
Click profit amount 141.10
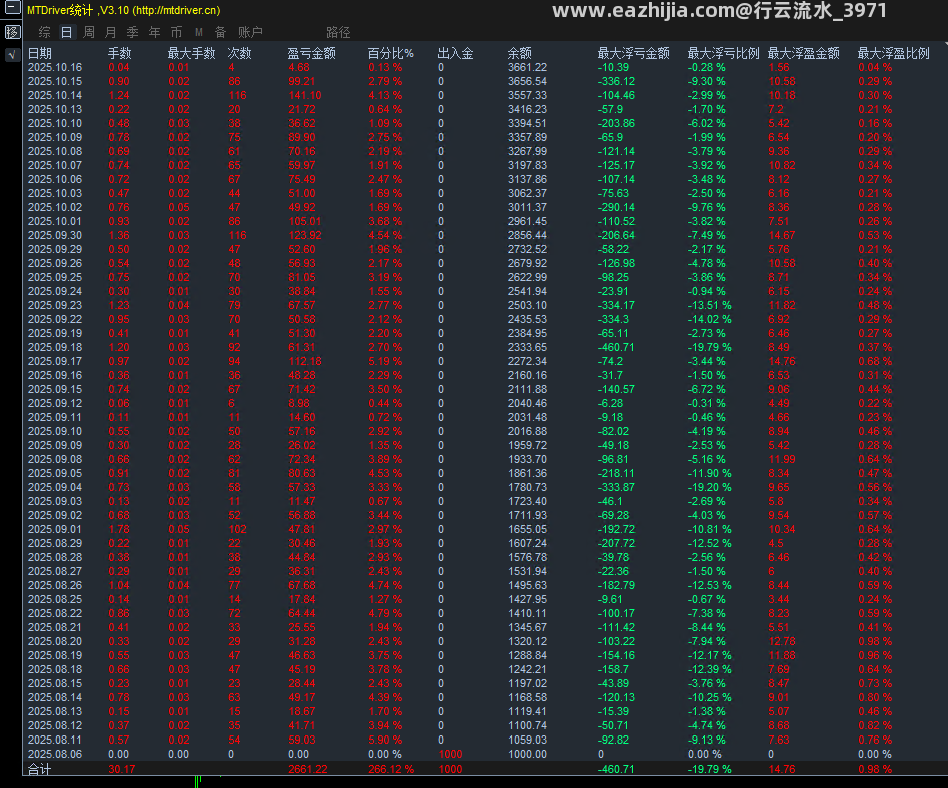click(x=305, y=95)
